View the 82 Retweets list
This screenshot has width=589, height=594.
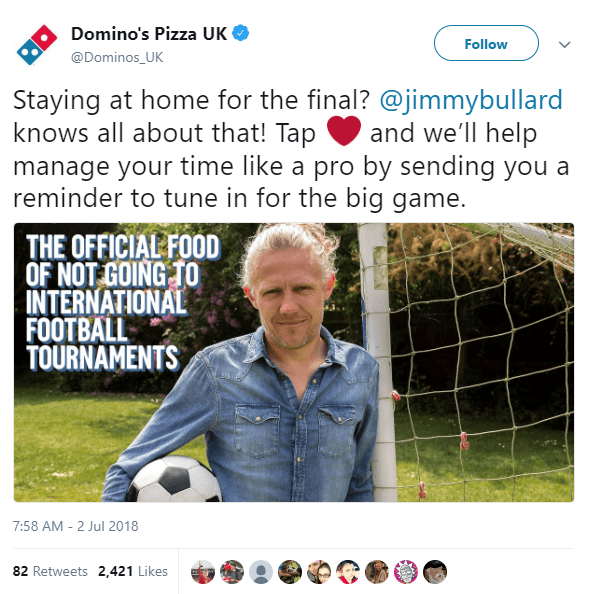50,571
